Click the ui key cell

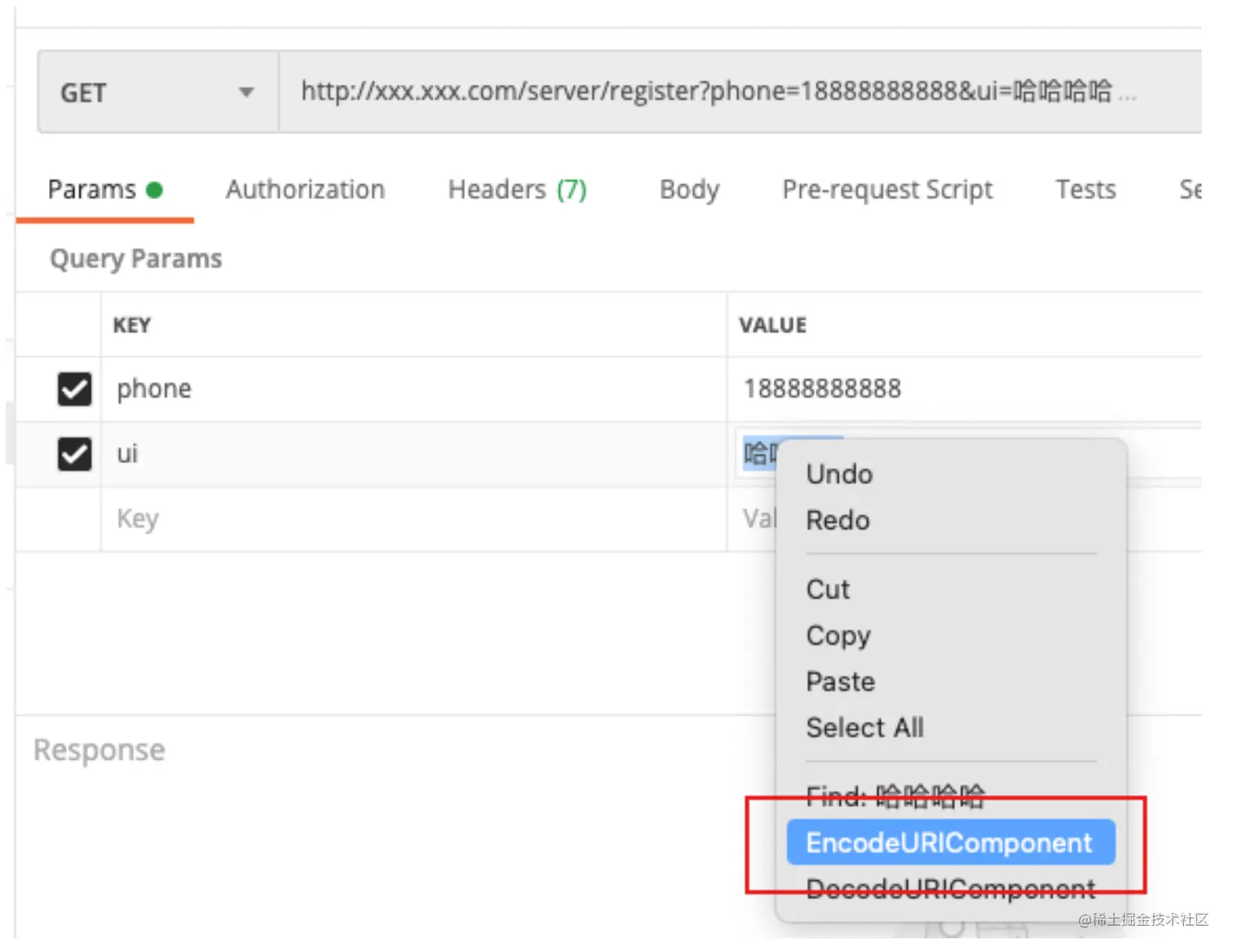click(414, 454)
